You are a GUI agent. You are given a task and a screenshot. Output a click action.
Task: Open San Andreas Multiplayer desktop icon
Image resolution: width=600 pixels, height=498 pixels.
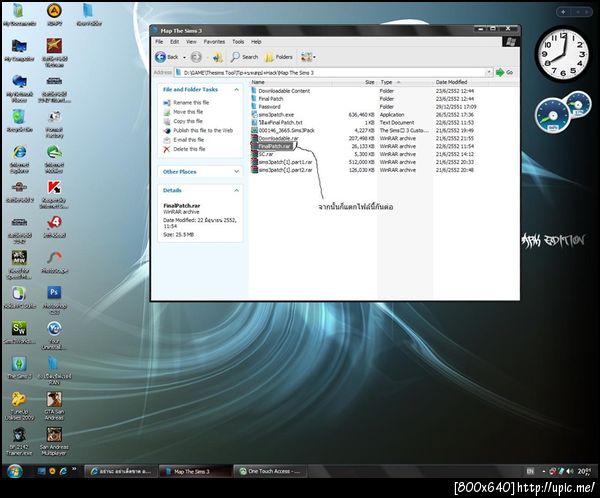[x=54, y=441]
